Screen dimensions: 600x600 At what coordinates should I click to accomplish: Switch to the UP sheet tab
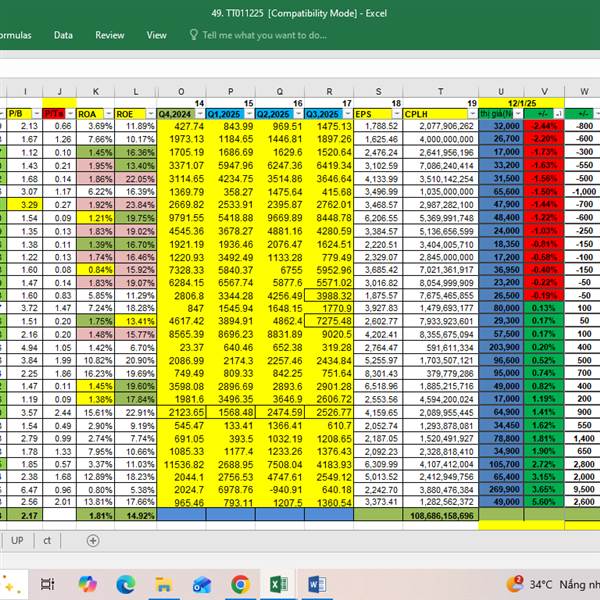[x=17, y=541]
